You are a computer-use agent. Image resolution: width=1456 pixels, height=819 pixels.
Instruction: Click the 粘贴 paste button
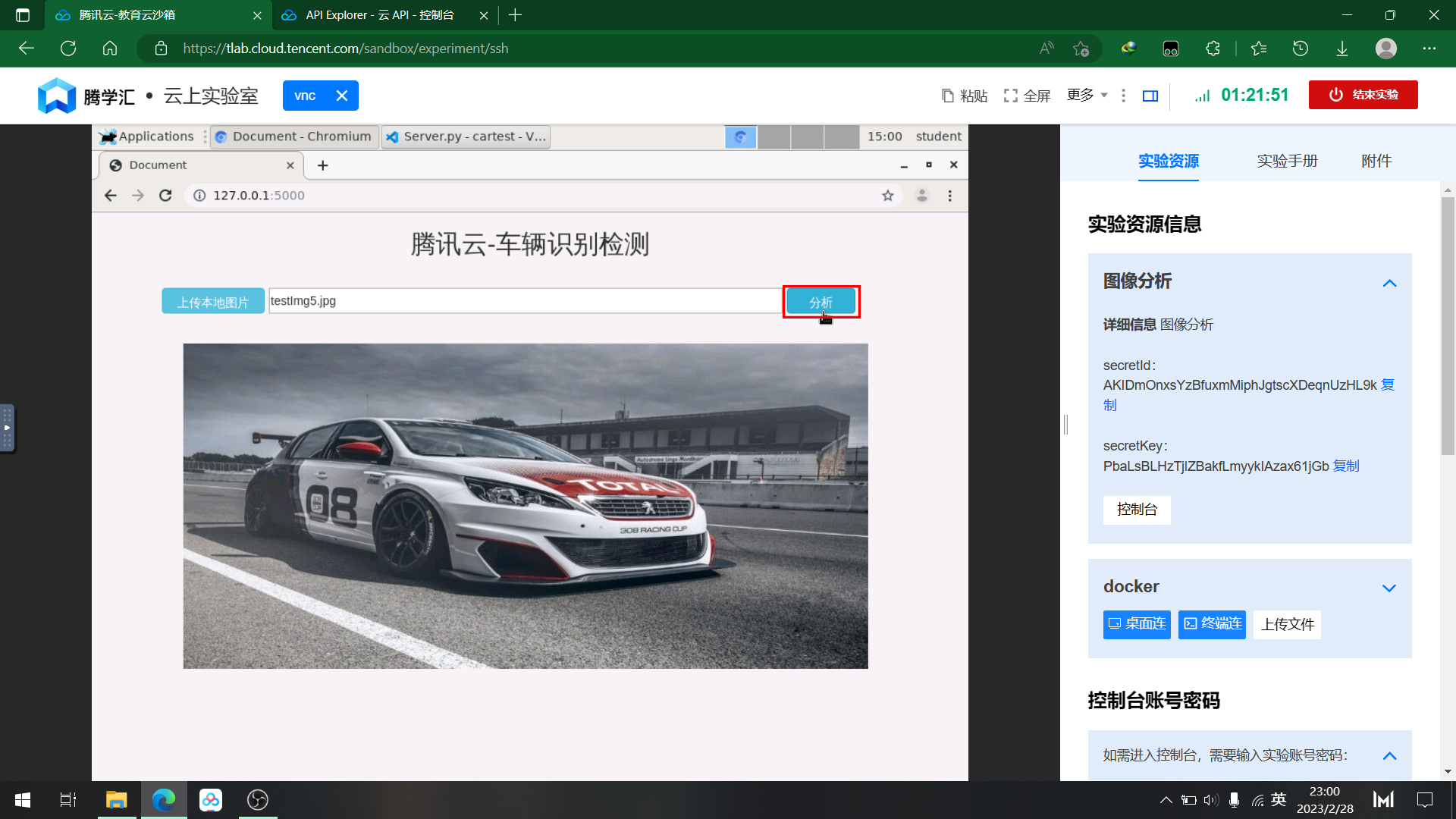pos(965,96)
